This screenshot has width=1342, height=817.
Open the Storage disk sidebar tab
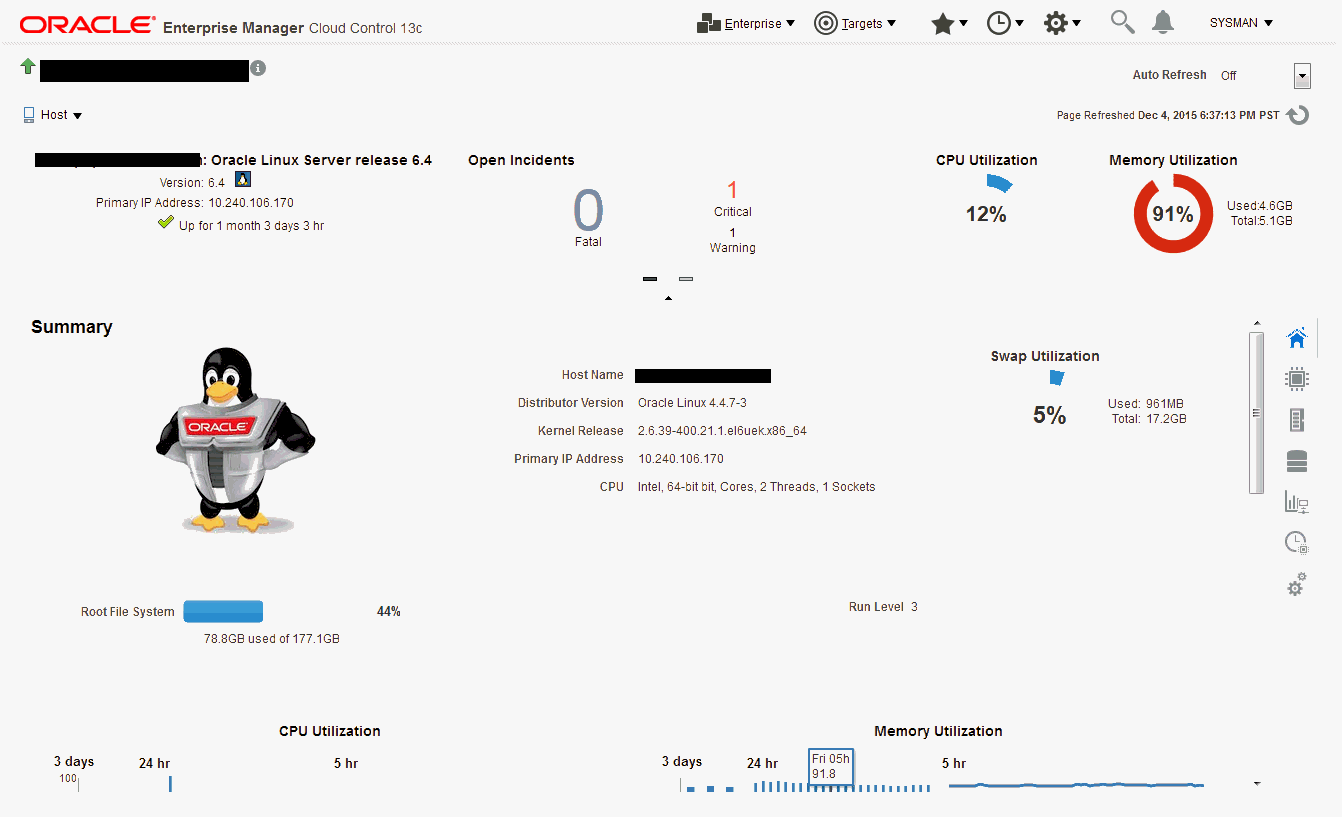point(1297,461)
